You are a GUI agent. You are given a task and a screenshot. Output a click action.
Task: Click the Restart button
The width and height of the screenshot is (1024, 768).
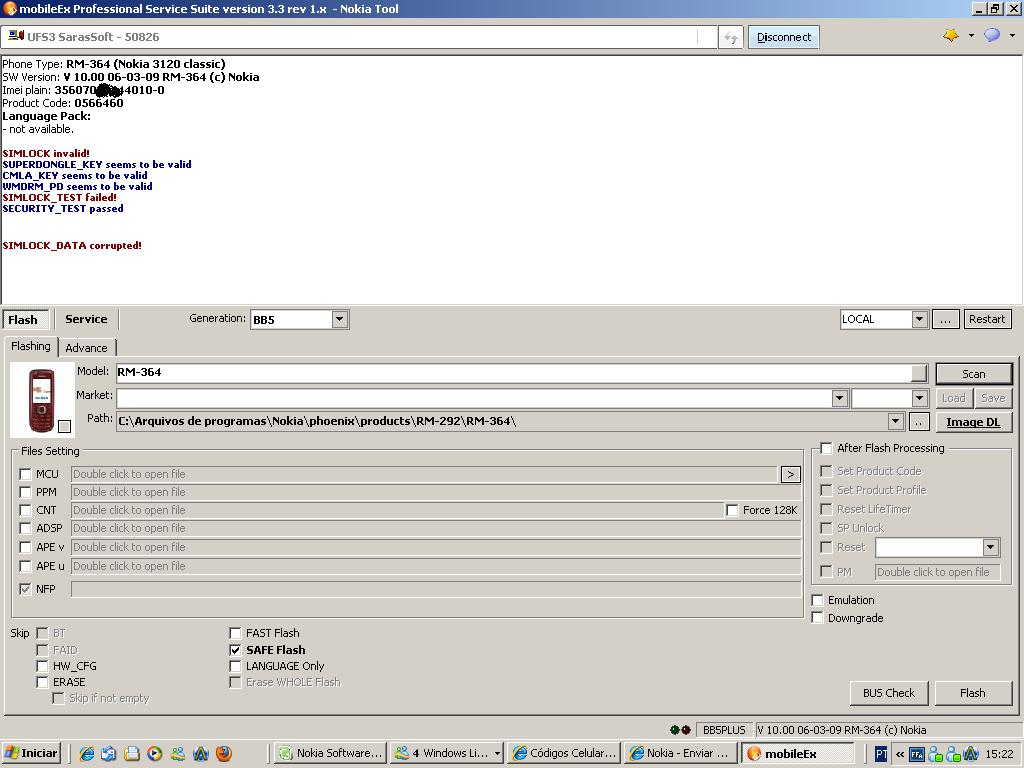click(x=987, y=319)
